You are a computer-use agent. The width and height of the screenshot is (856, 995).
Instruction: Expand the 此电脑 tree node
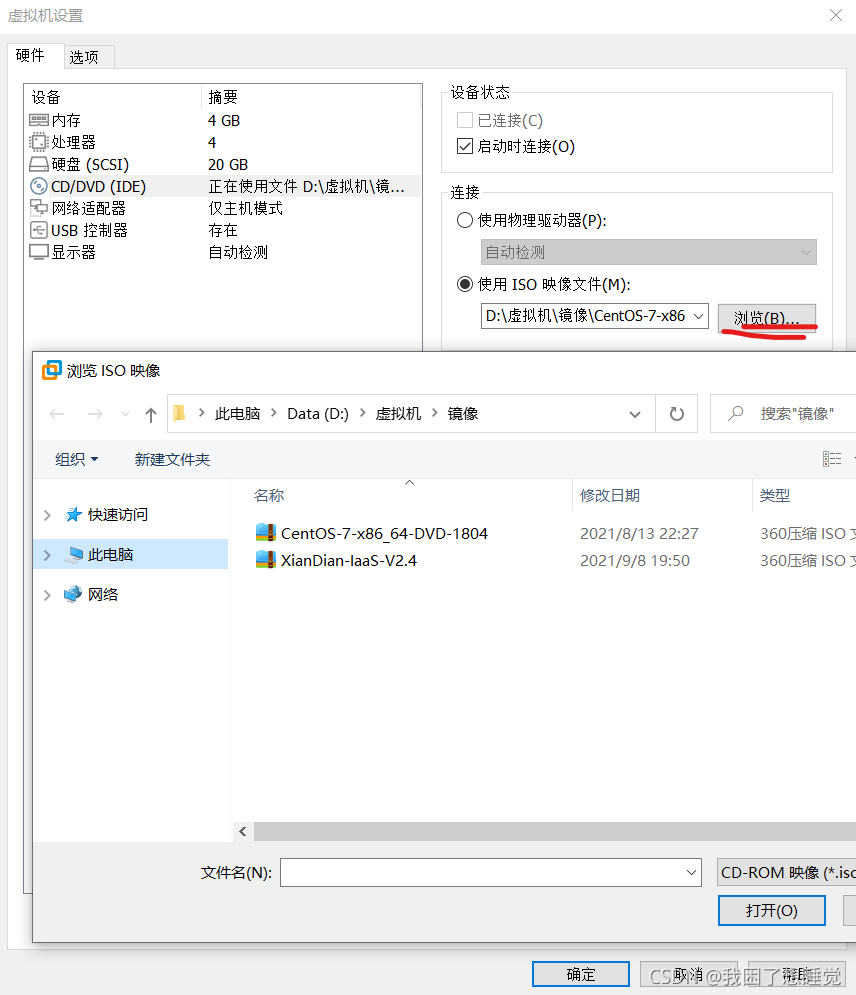point(47,555)
